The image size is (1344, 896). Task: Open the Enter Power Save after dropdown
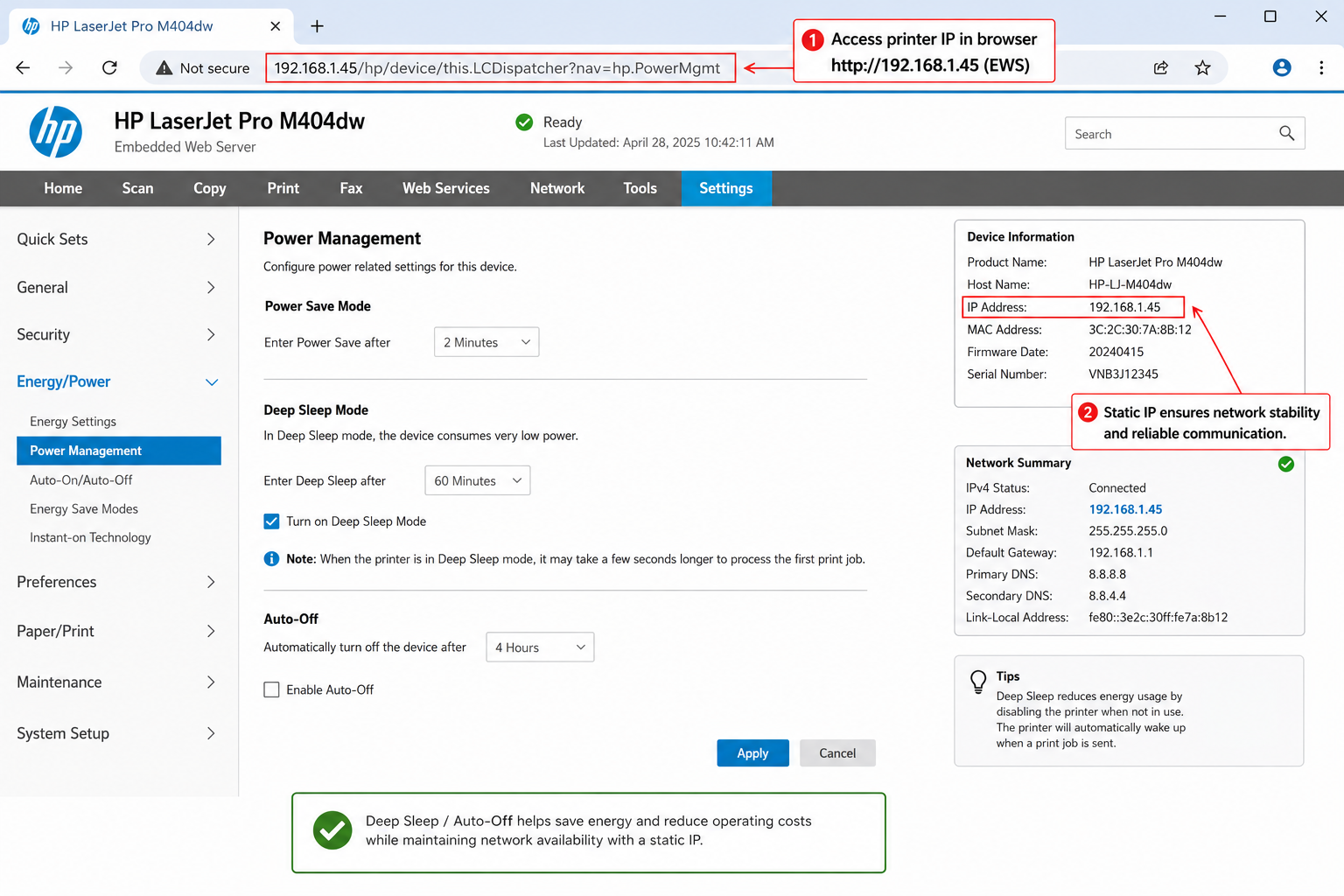486,342
